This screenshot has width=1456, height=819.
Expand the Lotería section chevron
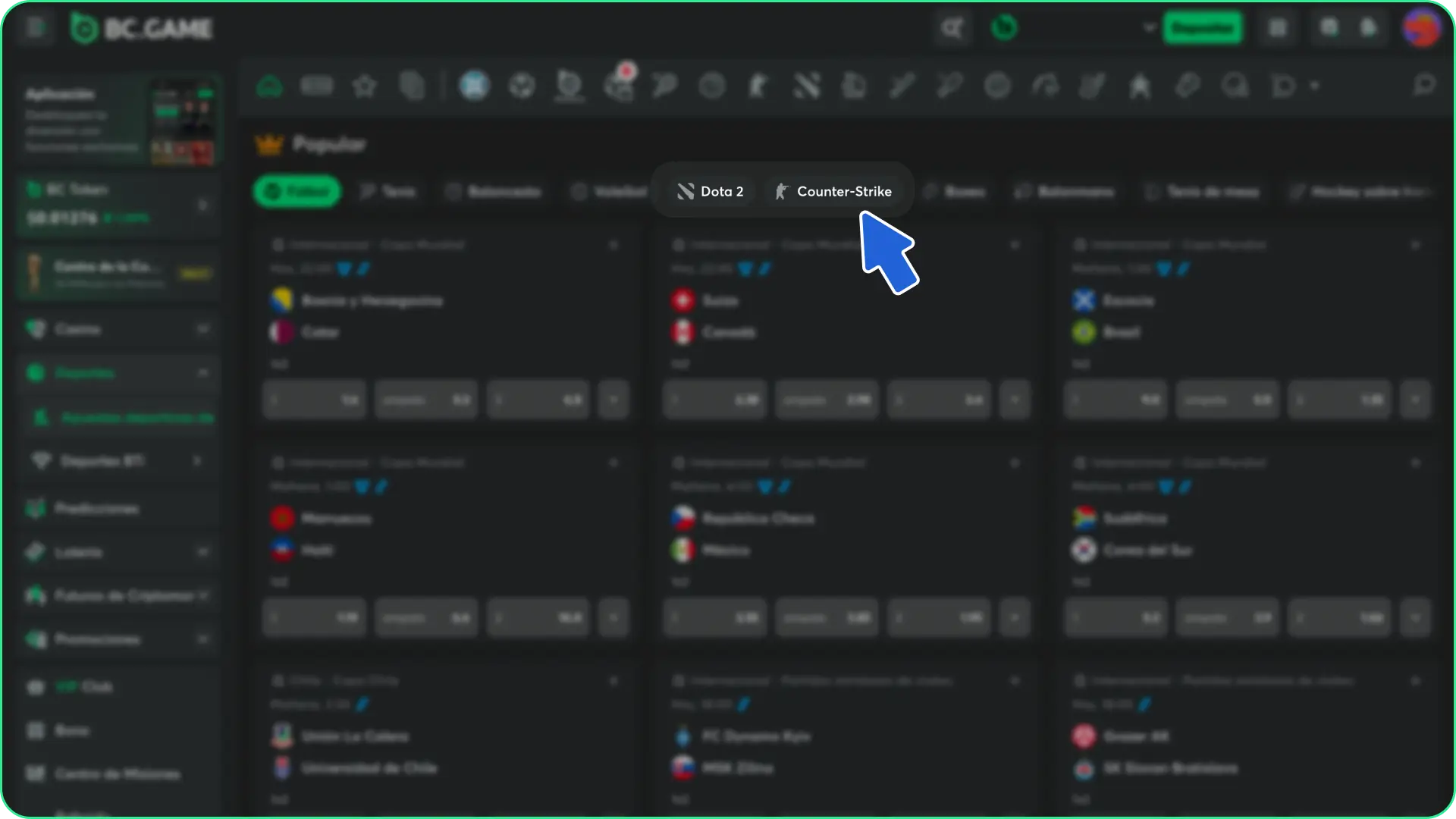pos(203,552)
